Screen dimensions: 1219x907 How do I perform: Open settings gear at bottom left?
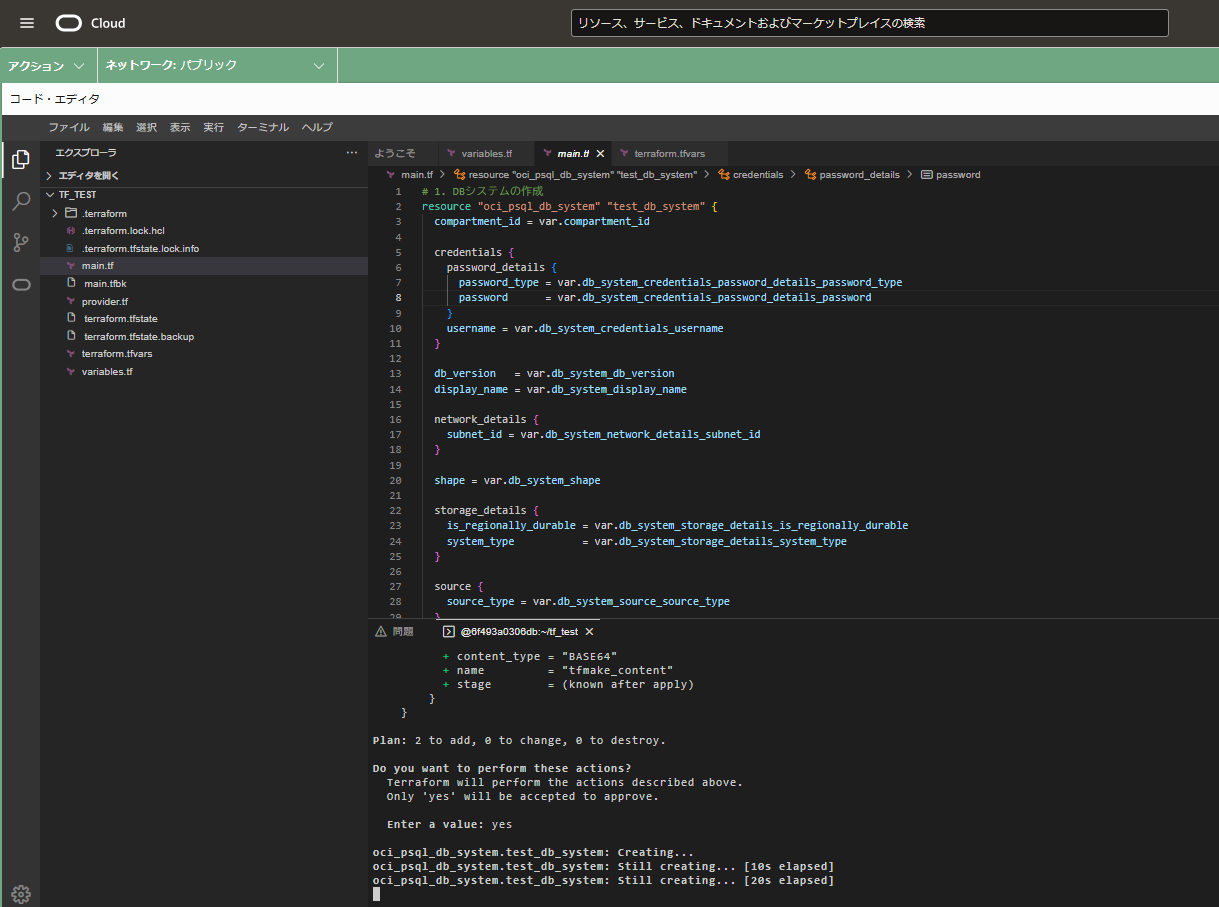click(x=21, y=893)
